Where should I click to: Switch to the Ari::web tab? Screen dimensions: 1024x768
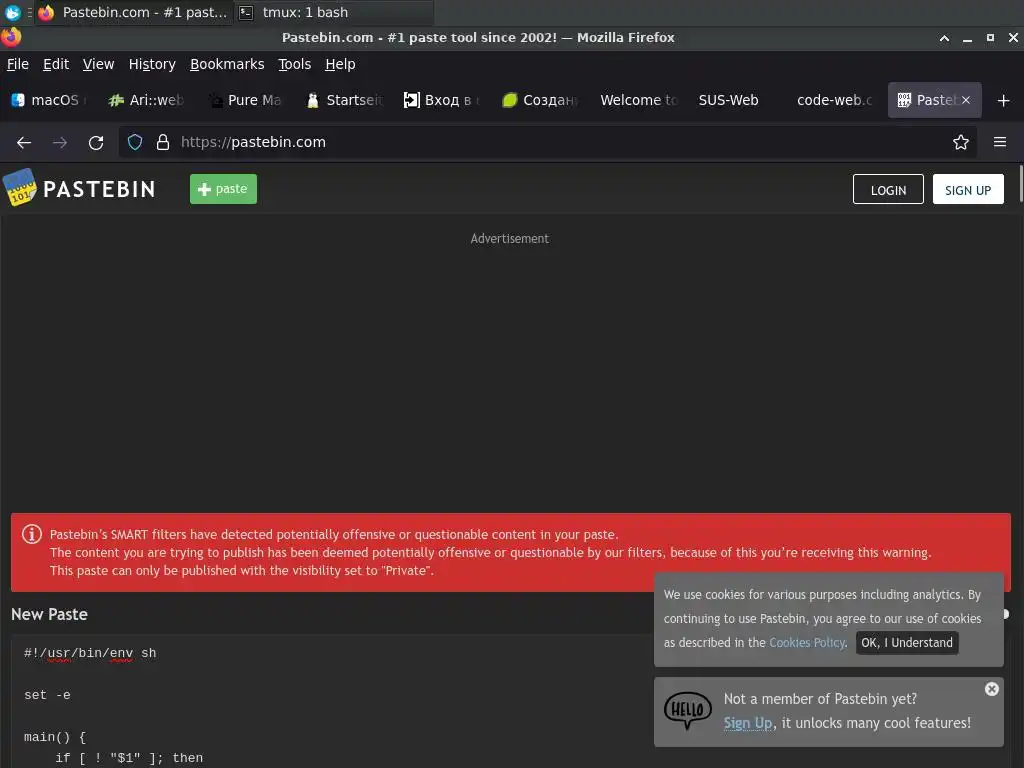[148, 100]
